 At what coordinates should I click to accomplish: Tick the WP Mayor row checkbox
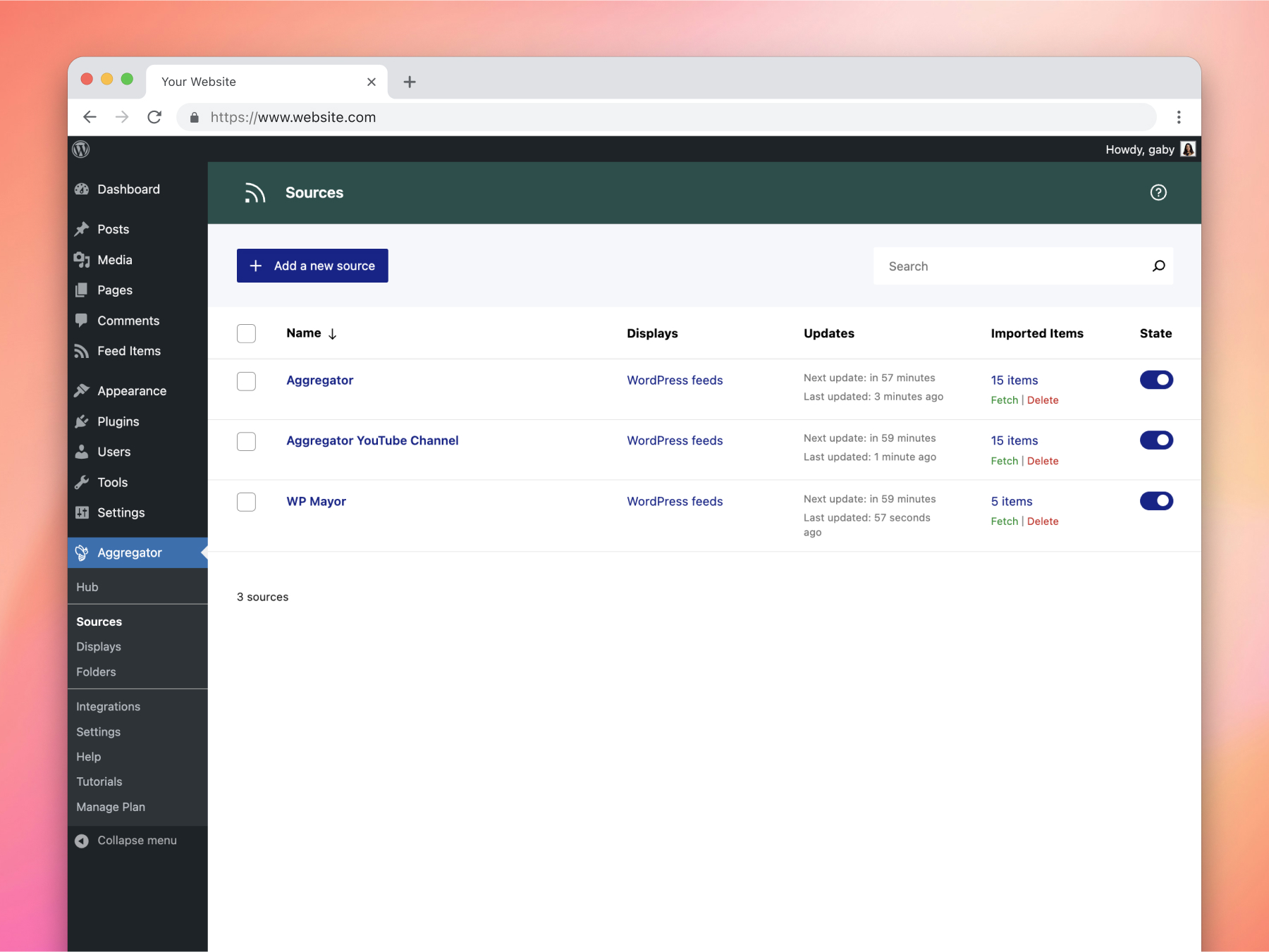[x=246, y=502]
